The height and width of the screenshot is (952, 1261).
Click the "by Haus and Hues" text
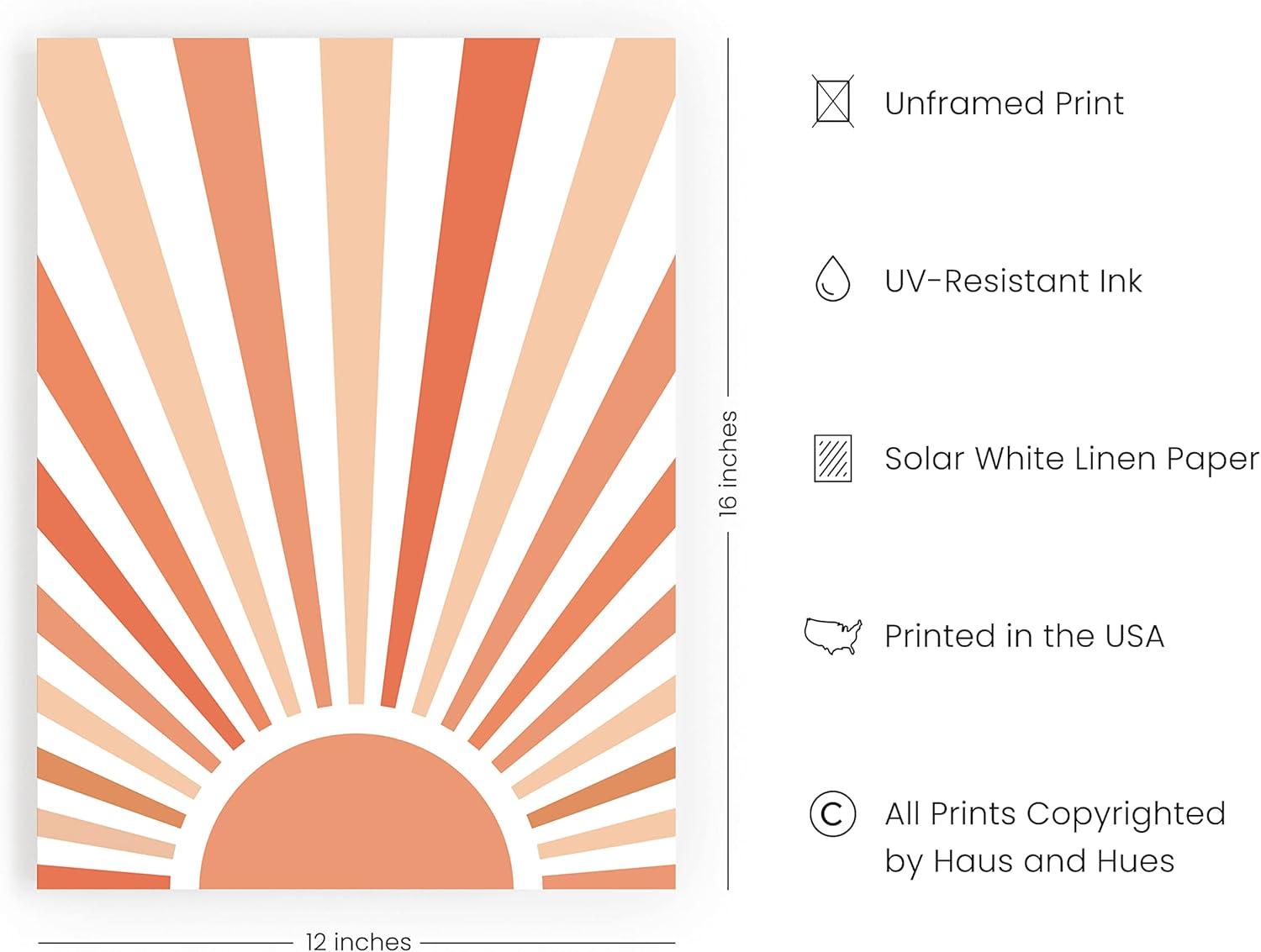coord(1029,860)
